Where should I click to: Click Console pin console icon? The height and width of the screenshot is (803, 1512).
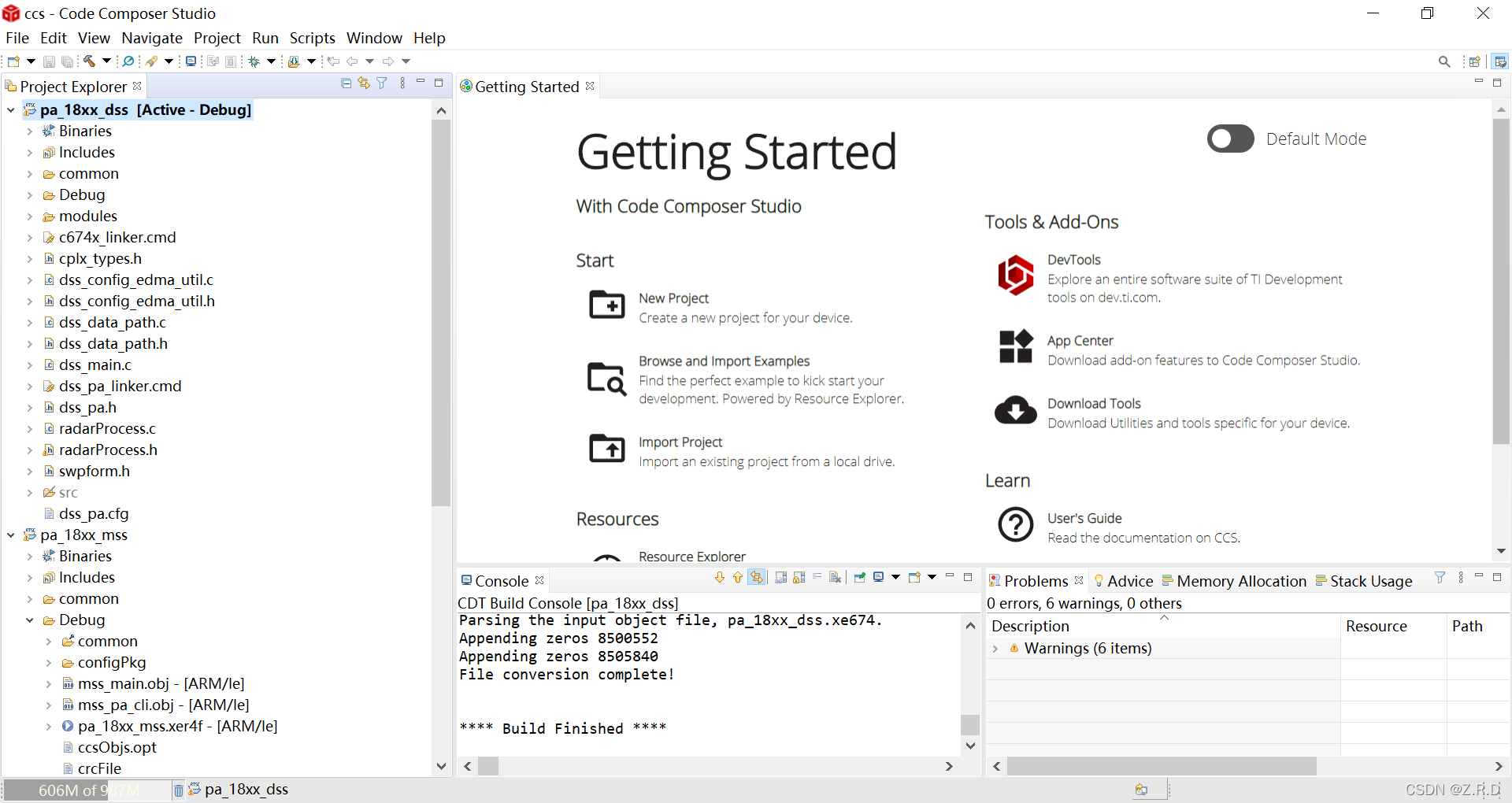[x=860, y=578]
